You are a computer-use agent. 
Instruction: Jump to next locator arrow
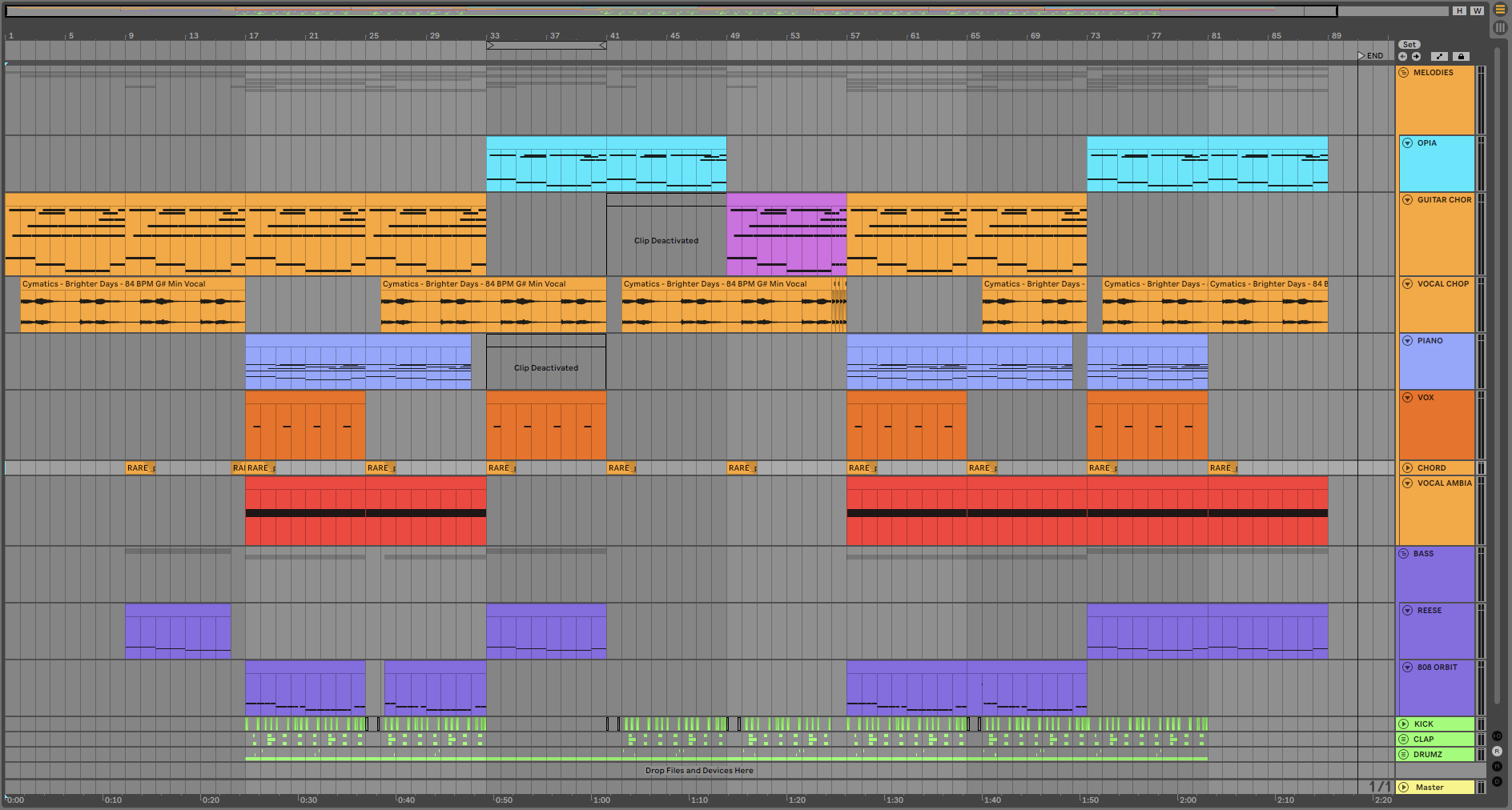point(1416,56)
